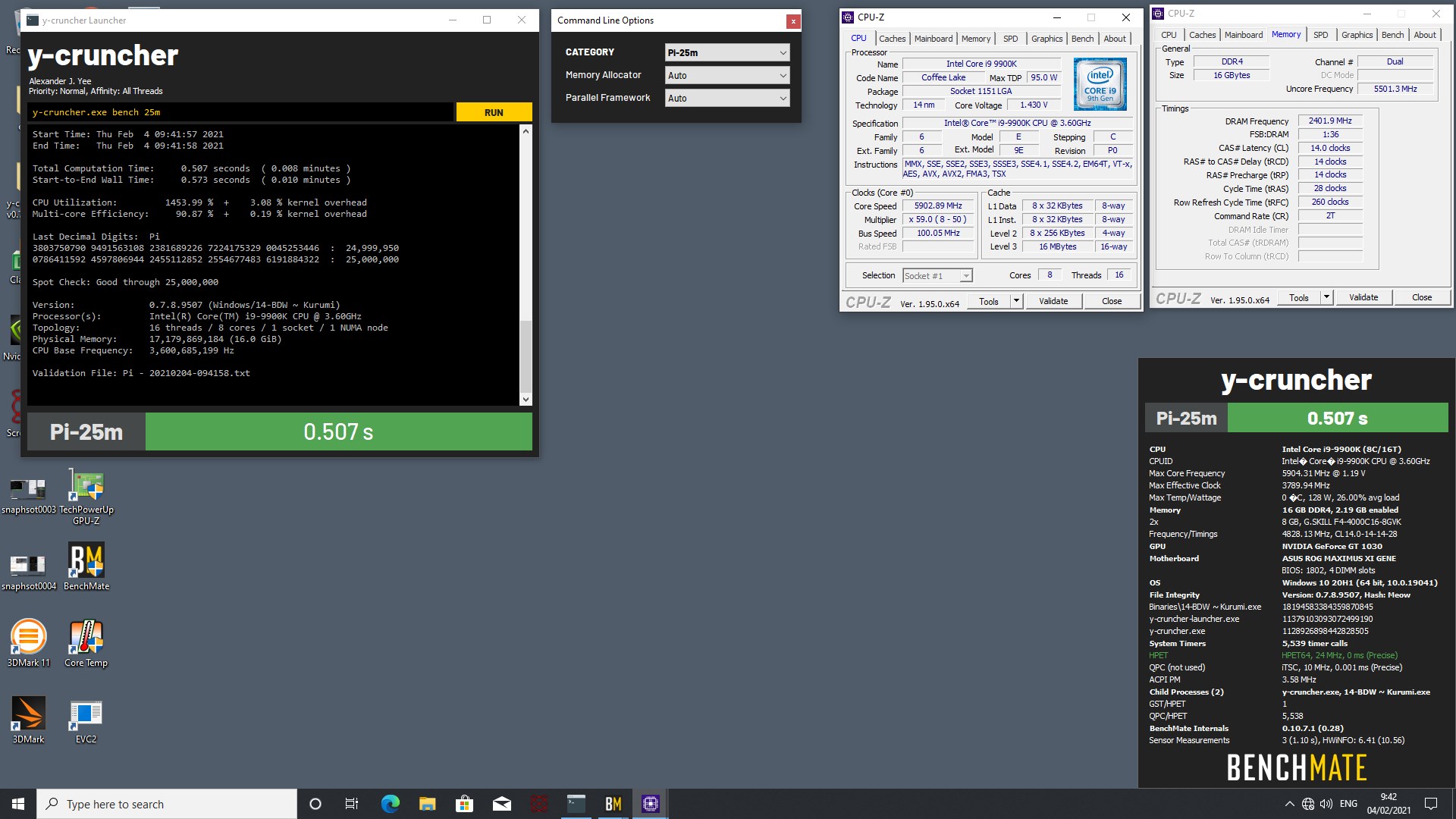This screenshot has width=1456, height=819.
Task: Open TechPowerUp GPU-Z desktop icon
Action: [x=86, y=497]
